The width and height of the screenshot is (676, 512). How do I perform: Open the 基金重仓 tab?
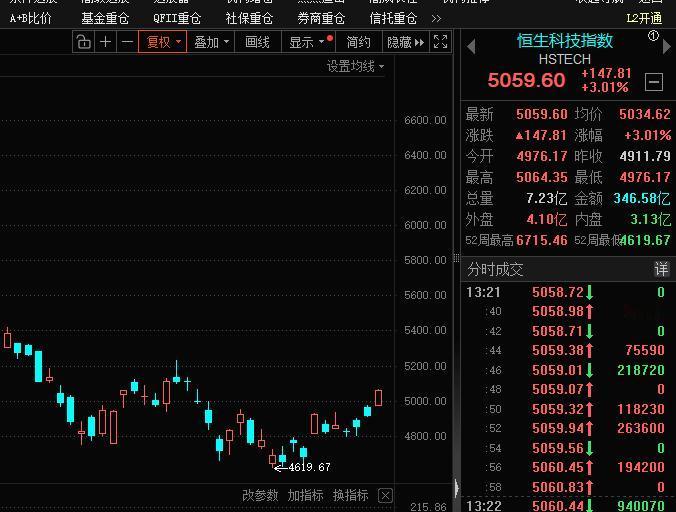105,18
